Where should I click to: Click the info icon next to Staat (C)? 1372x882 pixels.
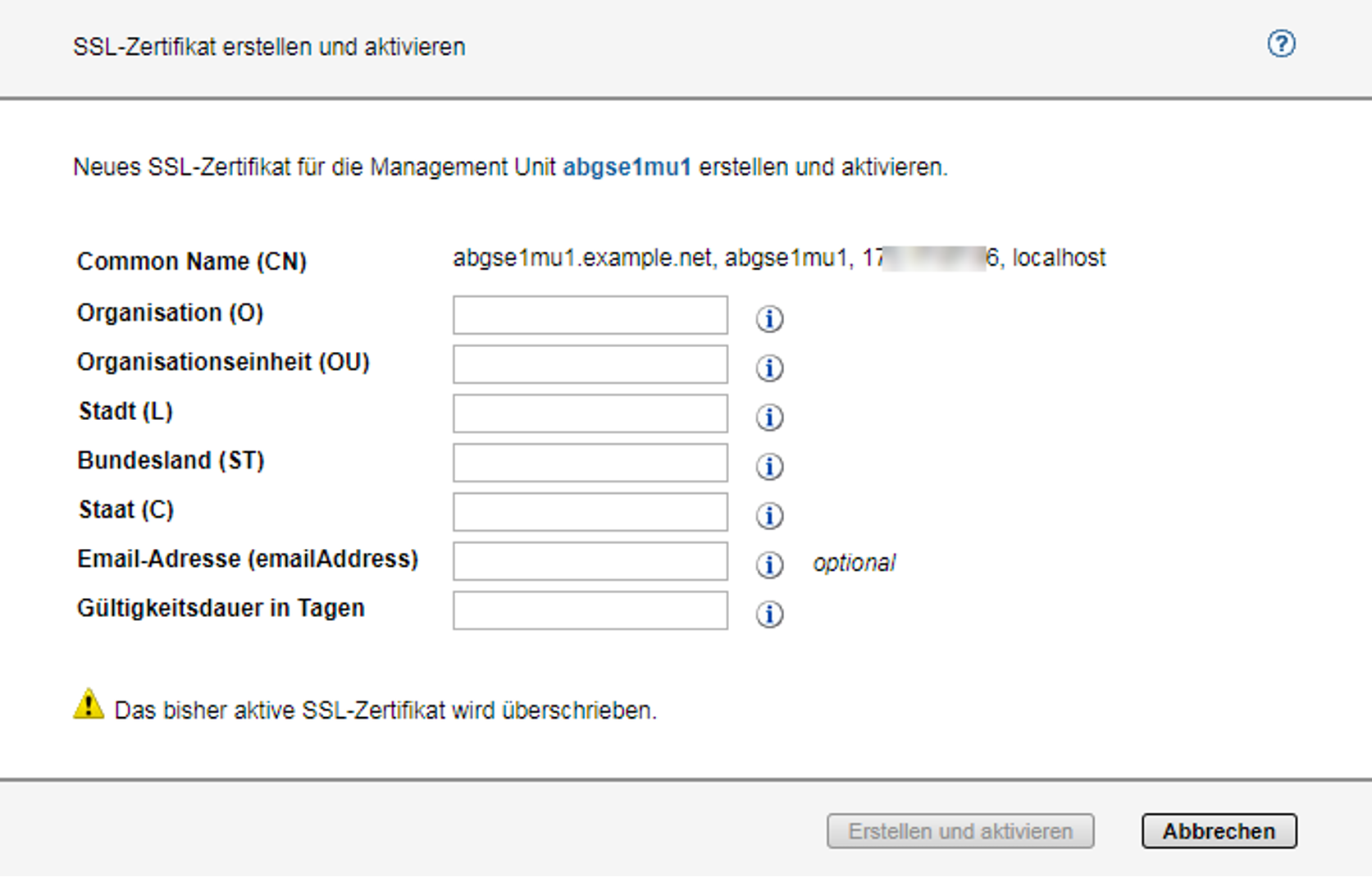[768, 515]
